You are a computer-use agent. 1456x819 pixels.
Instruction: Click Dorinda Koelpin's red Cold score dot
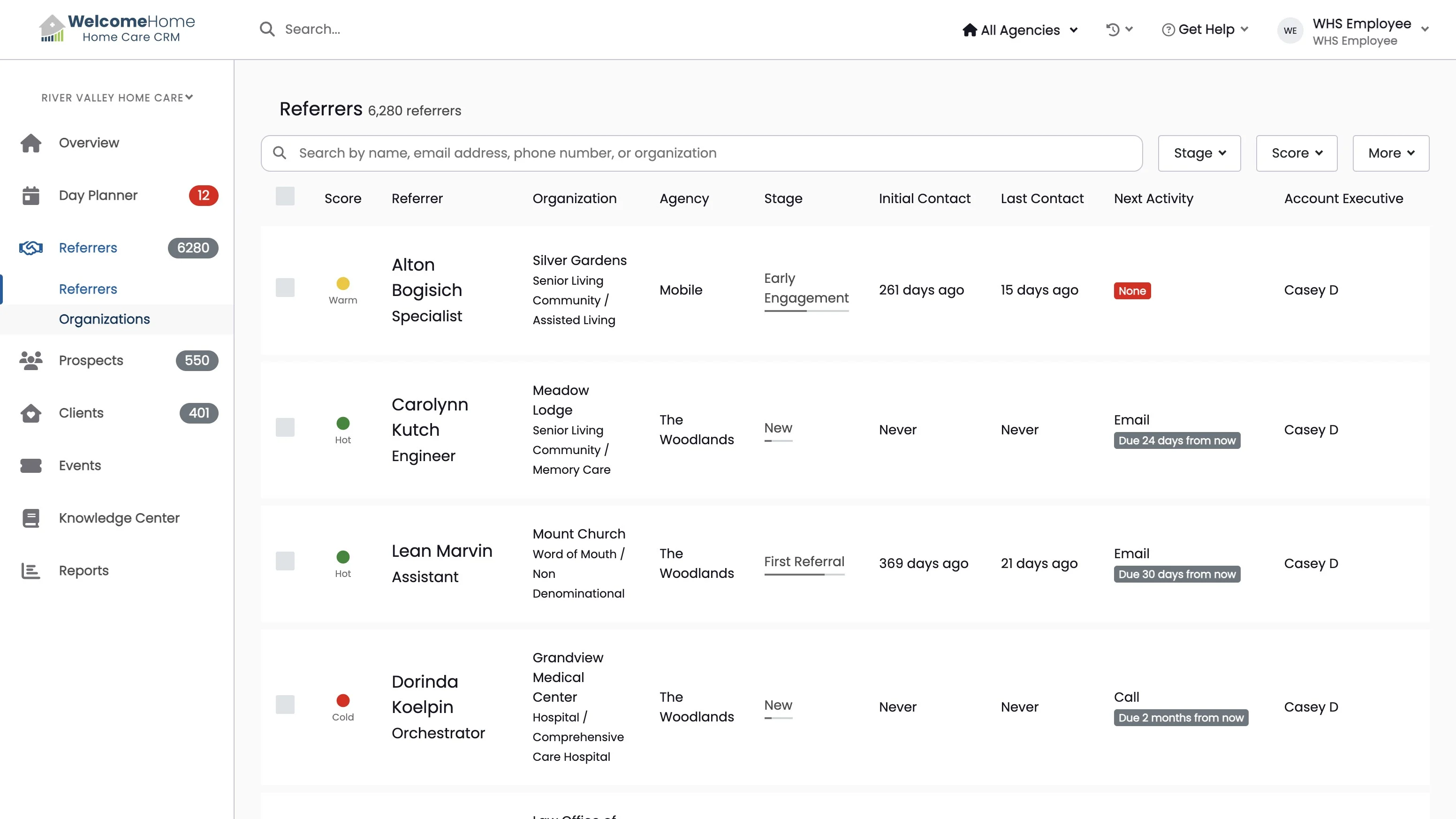342,701
